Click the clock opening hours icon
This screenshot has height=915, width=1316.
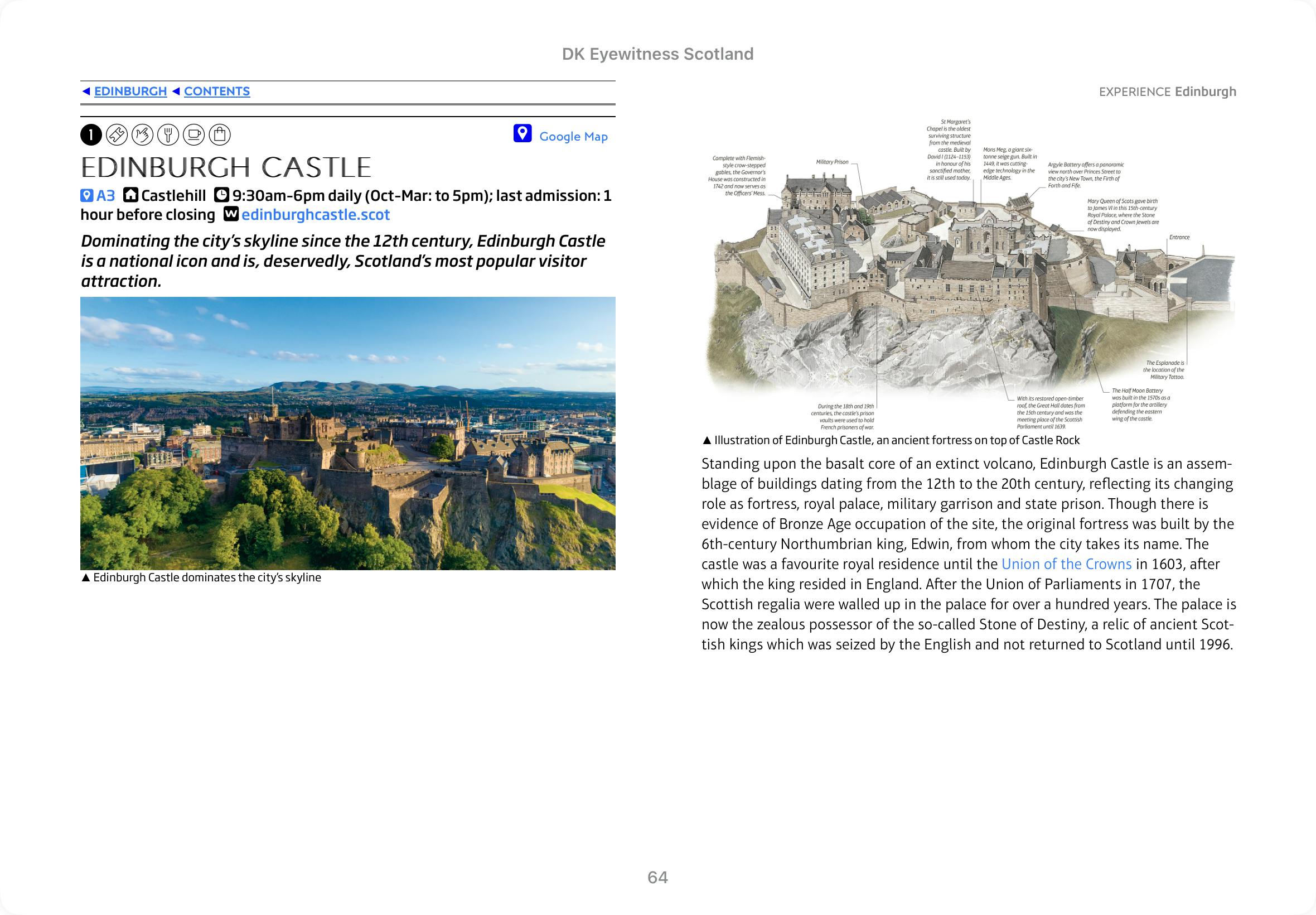(x=222, y=195)
